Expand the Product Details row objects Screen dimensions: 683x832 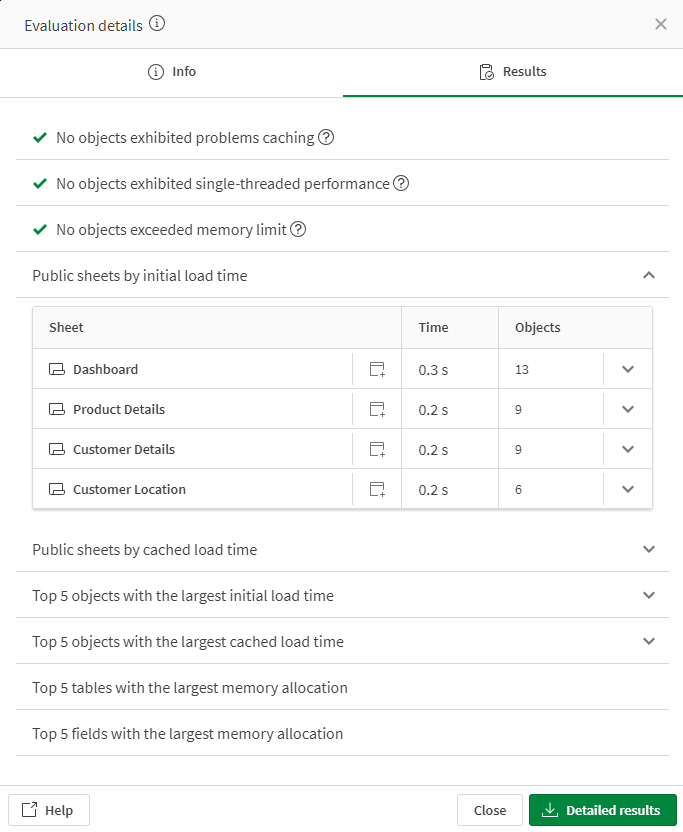tap(628, 410)
